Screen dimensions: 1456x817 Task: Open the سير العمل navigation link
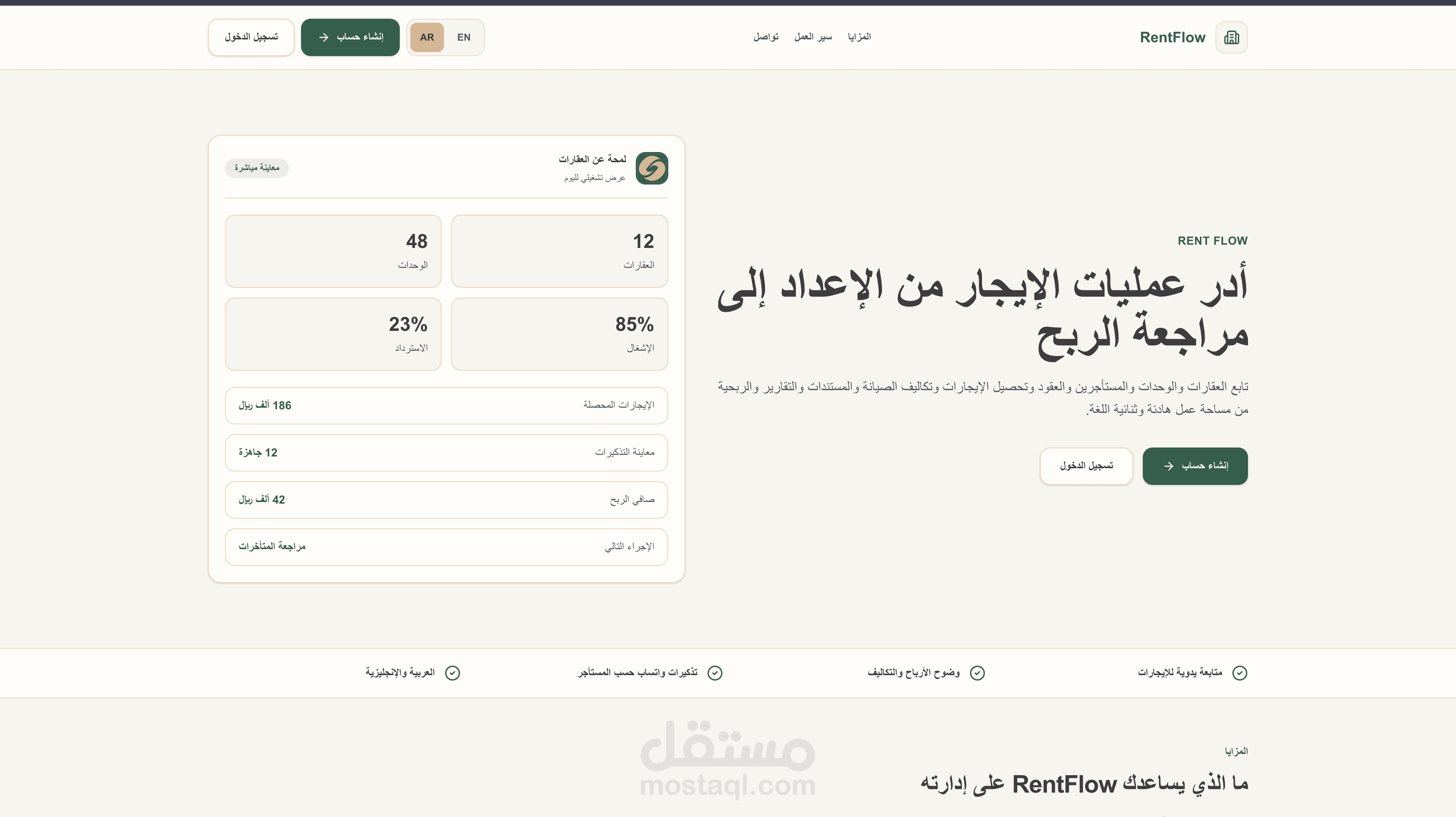(813, 37)
